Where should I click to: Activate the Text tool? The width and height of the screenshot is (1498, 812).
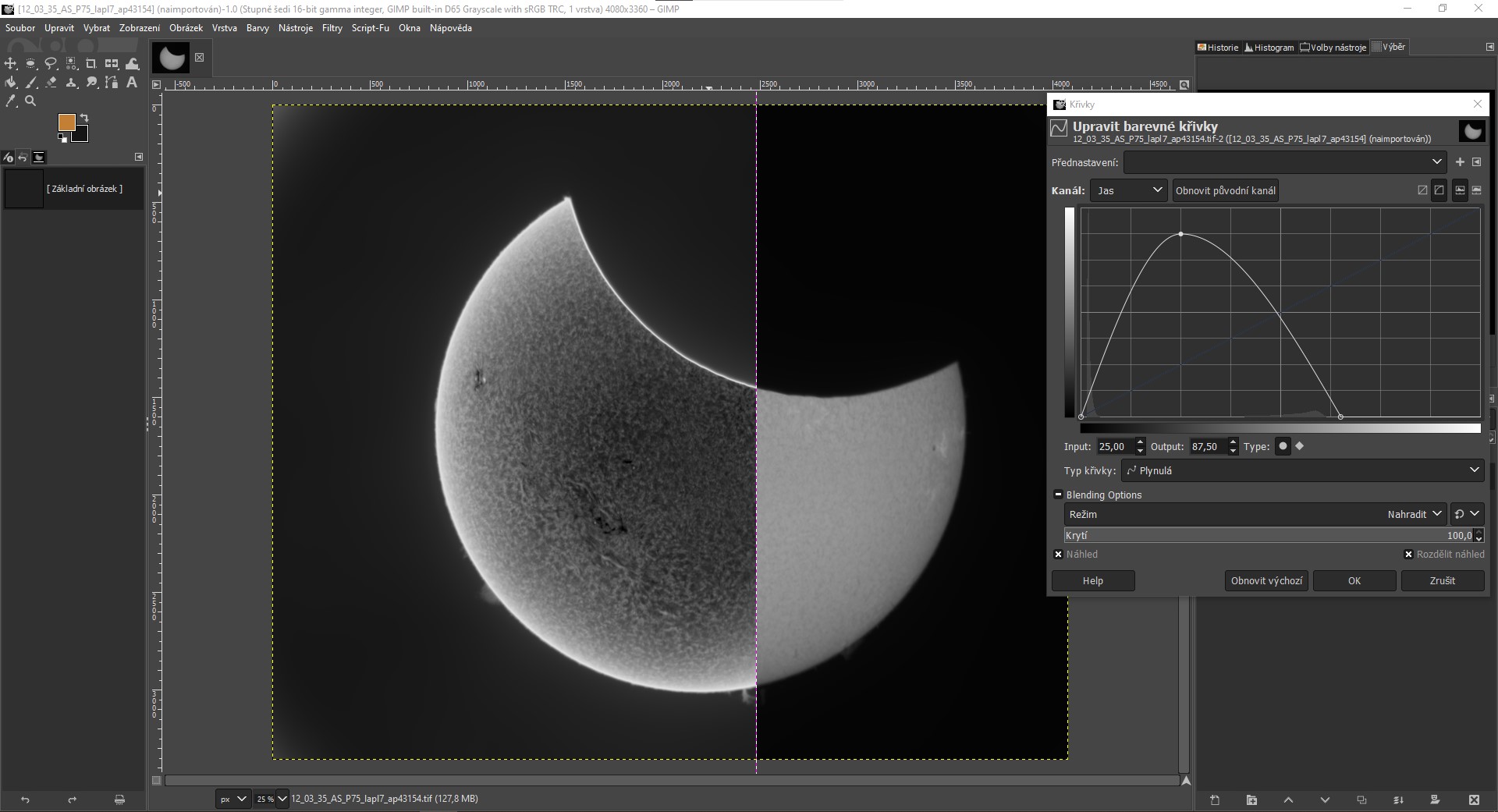point(132,82)
